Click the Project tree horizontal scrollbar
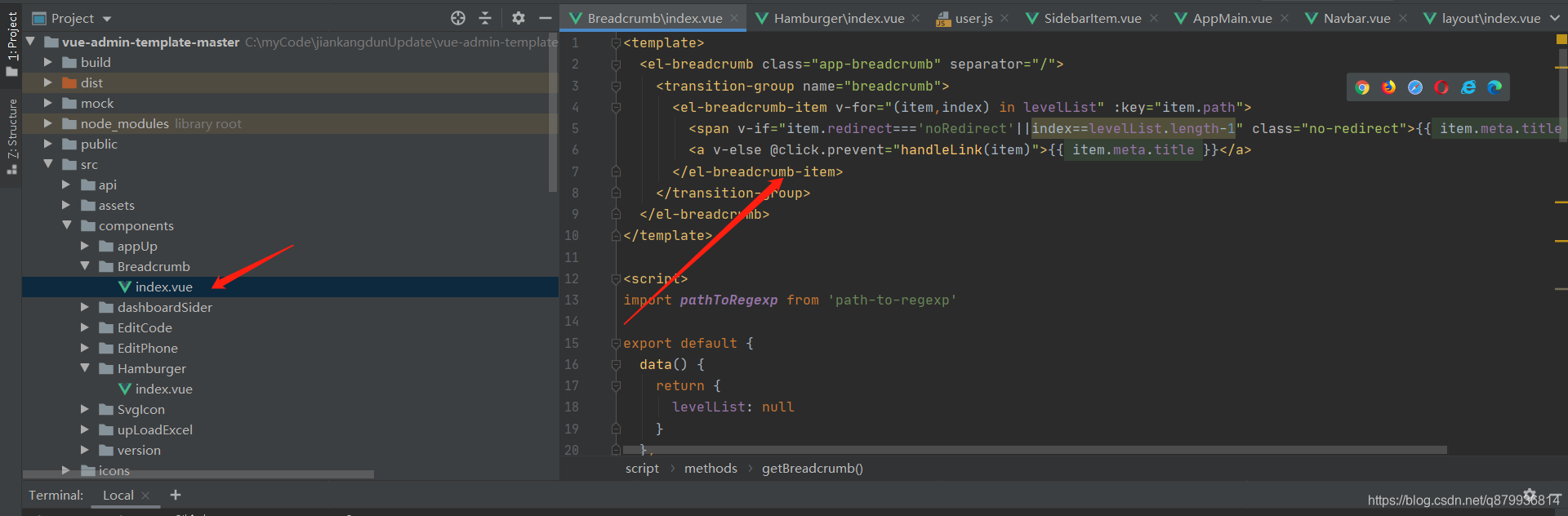The image size is (1568, 516). [198, 474]
